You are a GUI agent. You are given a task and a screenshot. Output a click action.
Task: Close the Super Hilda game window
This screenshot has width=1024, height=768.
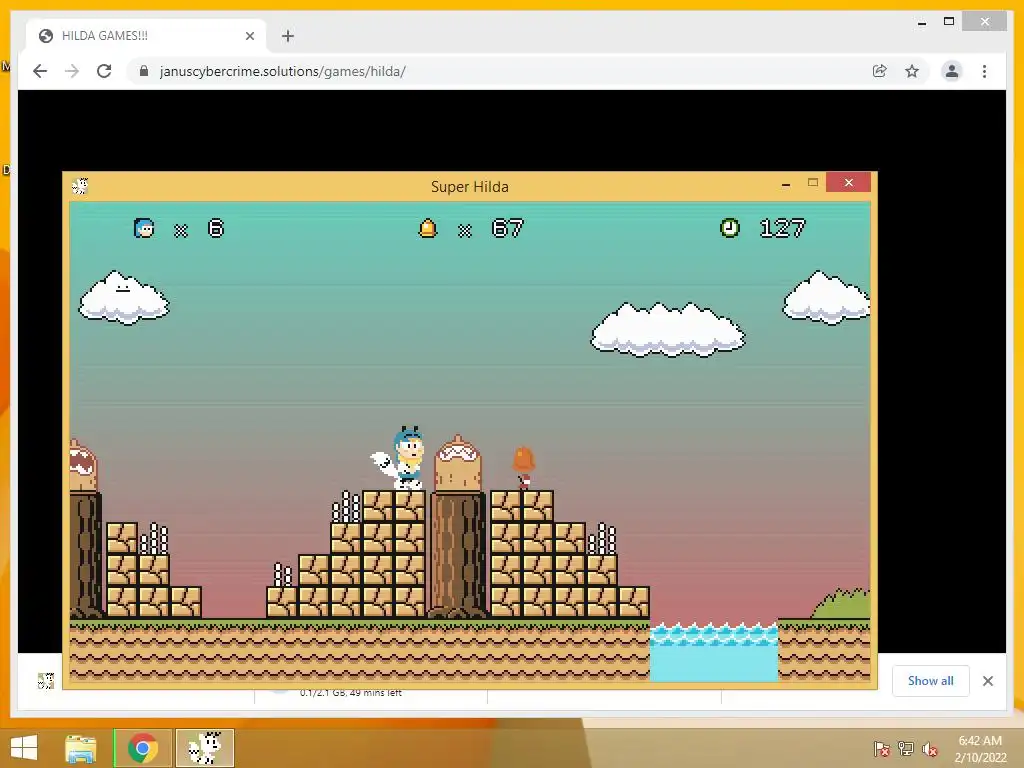coord(848,182)
